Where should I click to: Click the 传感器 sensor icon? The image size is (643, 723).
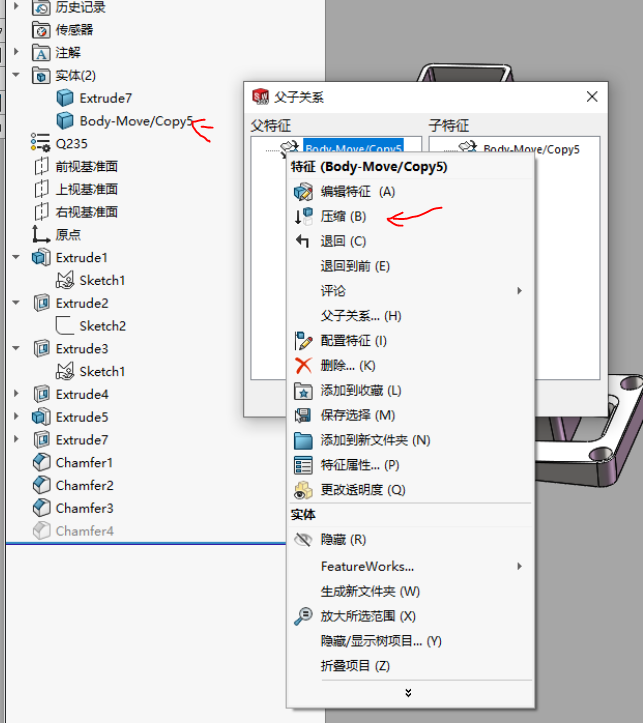(41, 30)
